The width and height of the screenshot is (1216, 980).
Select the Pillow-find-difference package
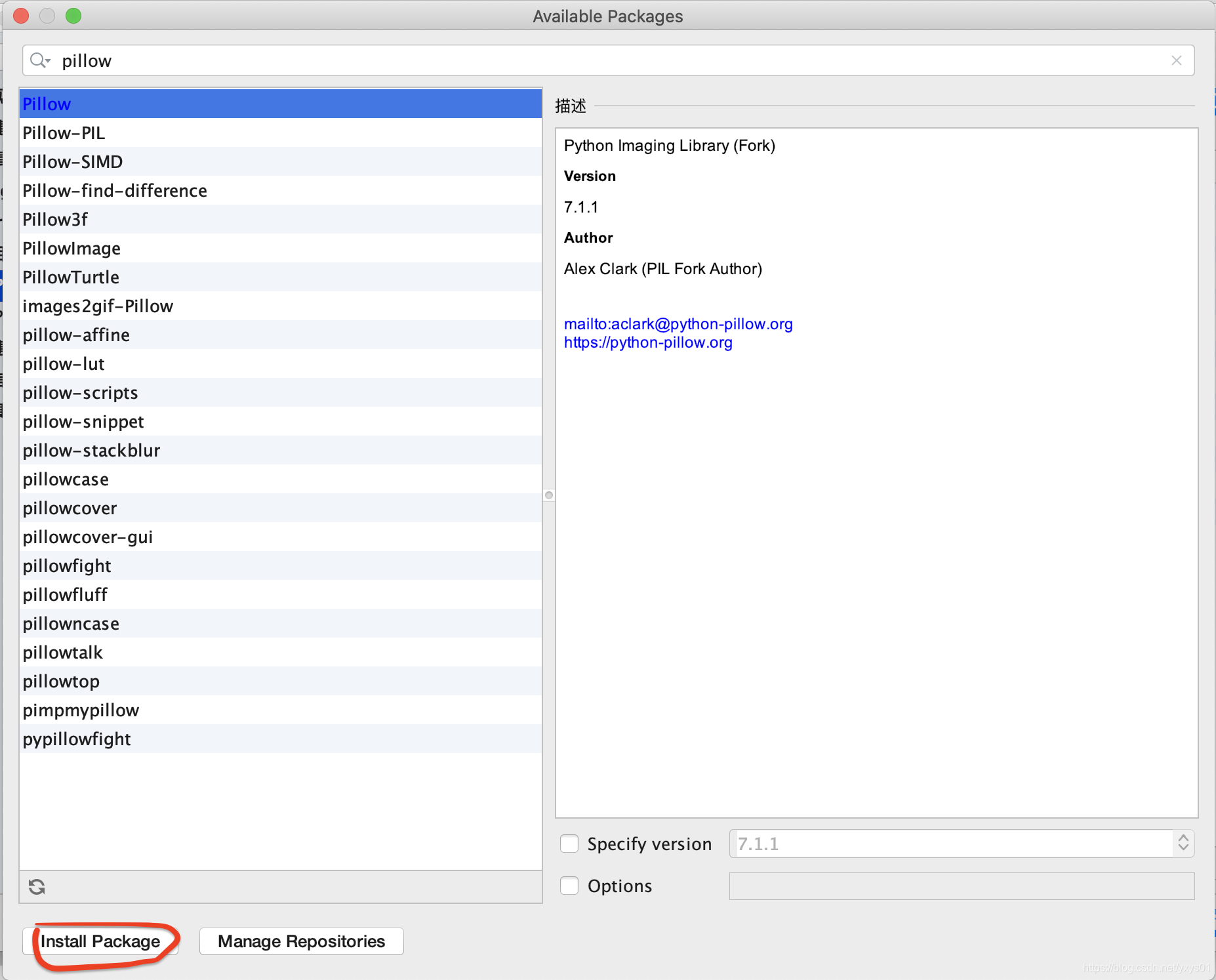click(x=281, y=190)
